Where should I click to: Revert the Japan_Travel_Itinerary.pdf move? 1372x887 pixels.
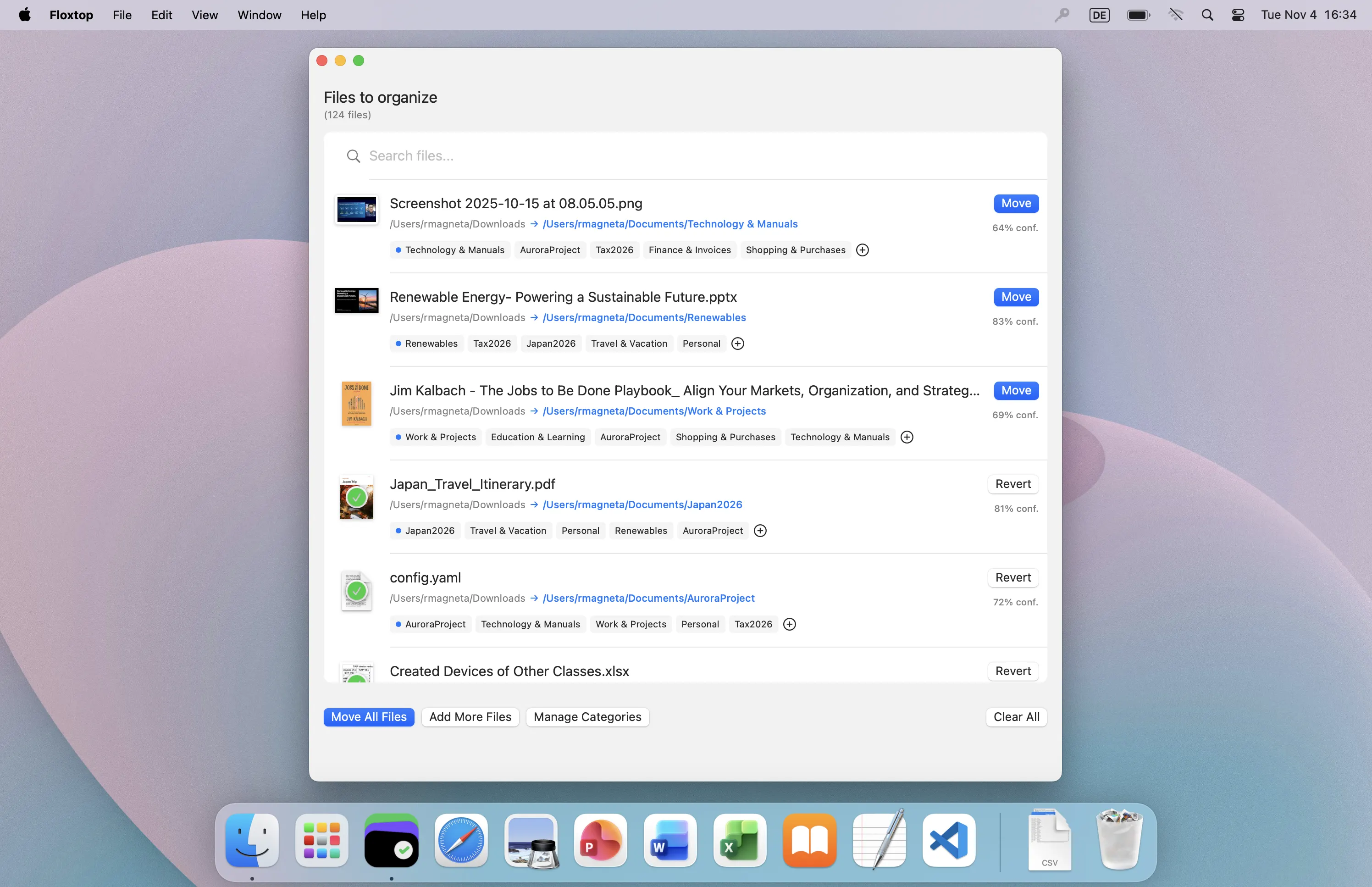pos(1013,484)
